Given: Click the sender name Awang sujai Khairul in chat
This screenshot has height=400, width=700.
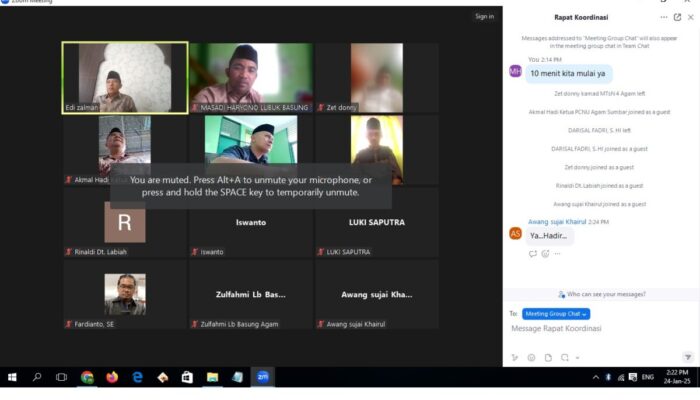Looking at the screenshot, I should (x=557, y=222).
